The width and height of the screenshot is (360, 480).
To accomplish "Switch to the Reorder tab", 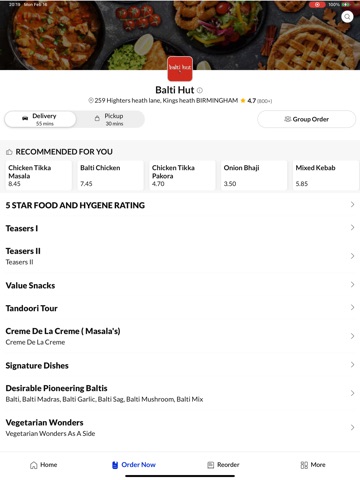I will pos(223,465).
